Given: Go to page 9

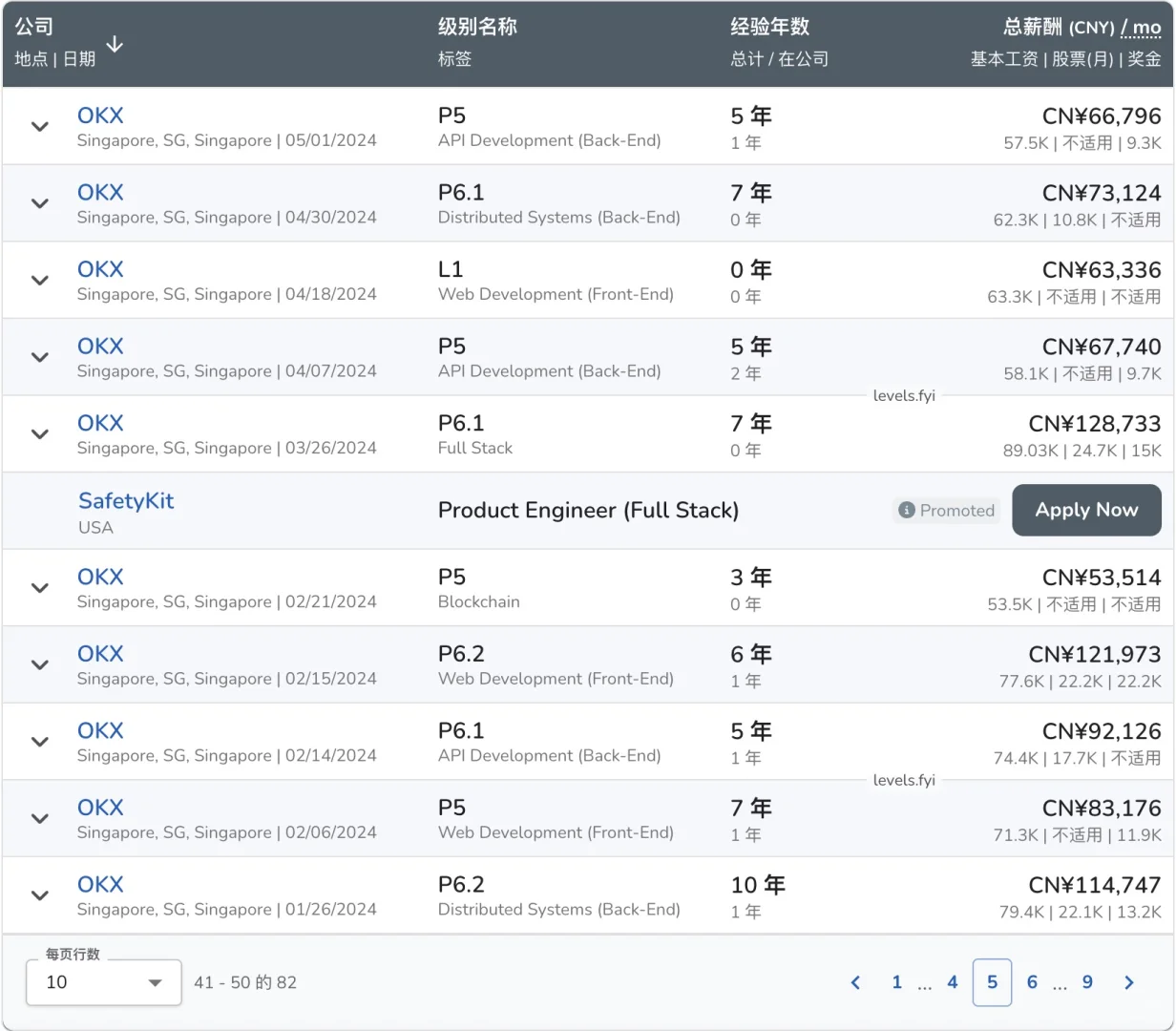Looking at the screenshot, I should [1087, 982].
